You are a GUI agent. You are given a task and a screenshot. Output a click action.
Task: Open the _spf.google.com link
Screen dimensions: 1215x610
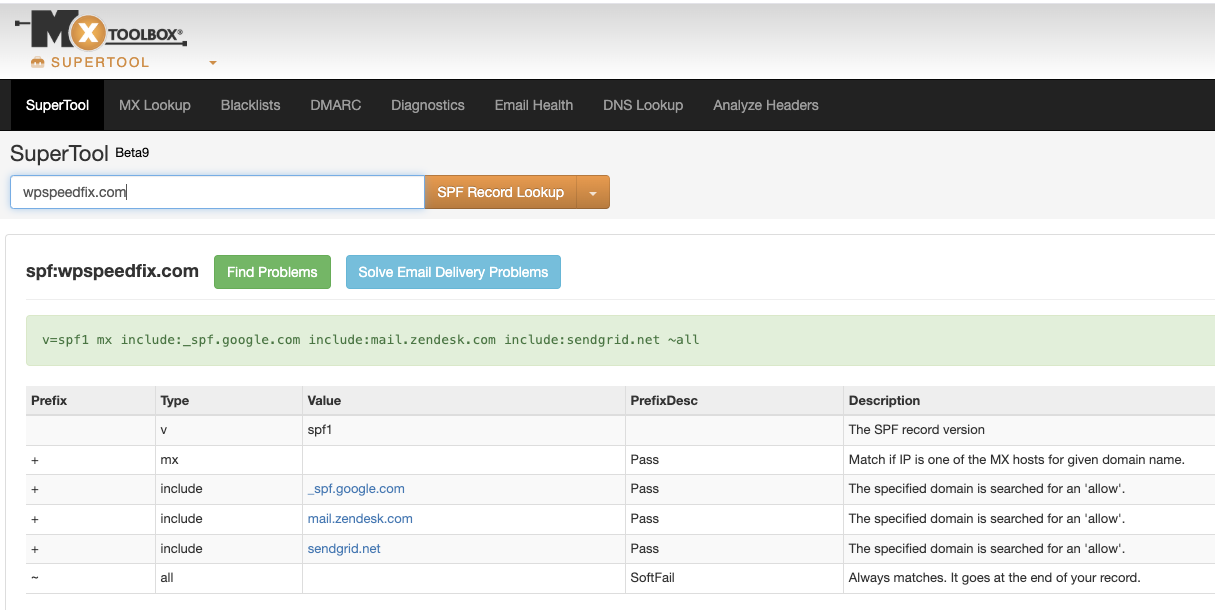[356, 489]
